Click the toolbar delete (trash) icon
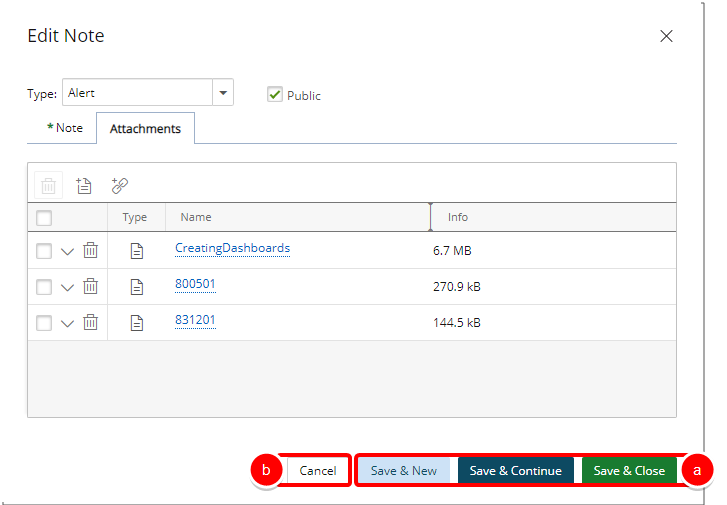 (49, 185)
